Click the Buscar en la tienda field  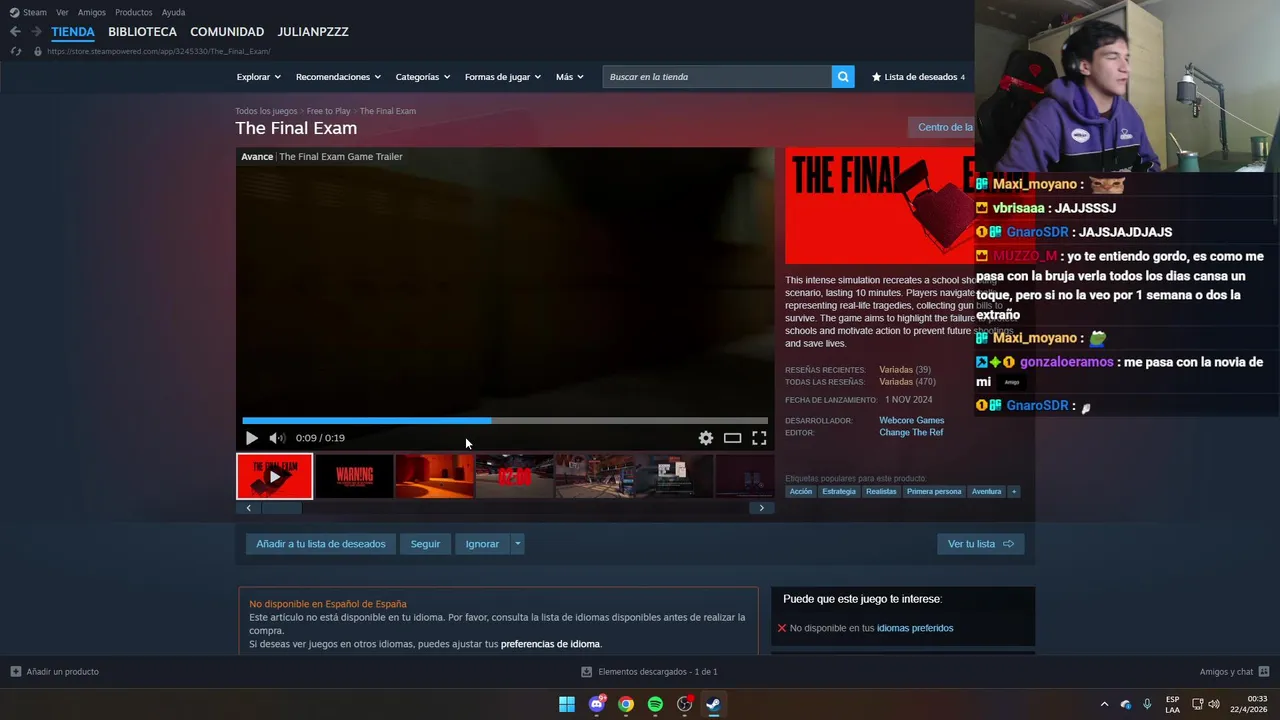tap(717, 77)
